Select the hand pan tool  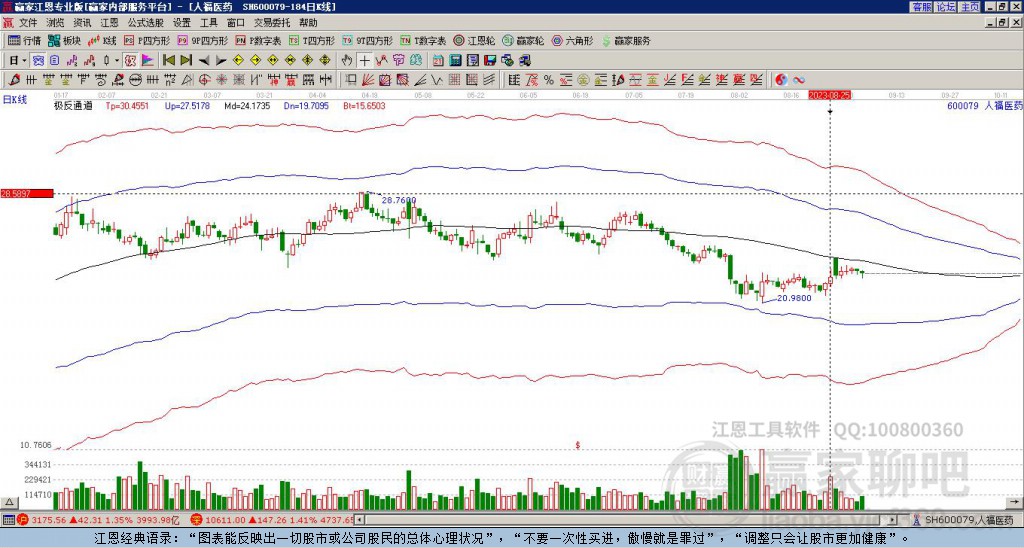point(347,61)
